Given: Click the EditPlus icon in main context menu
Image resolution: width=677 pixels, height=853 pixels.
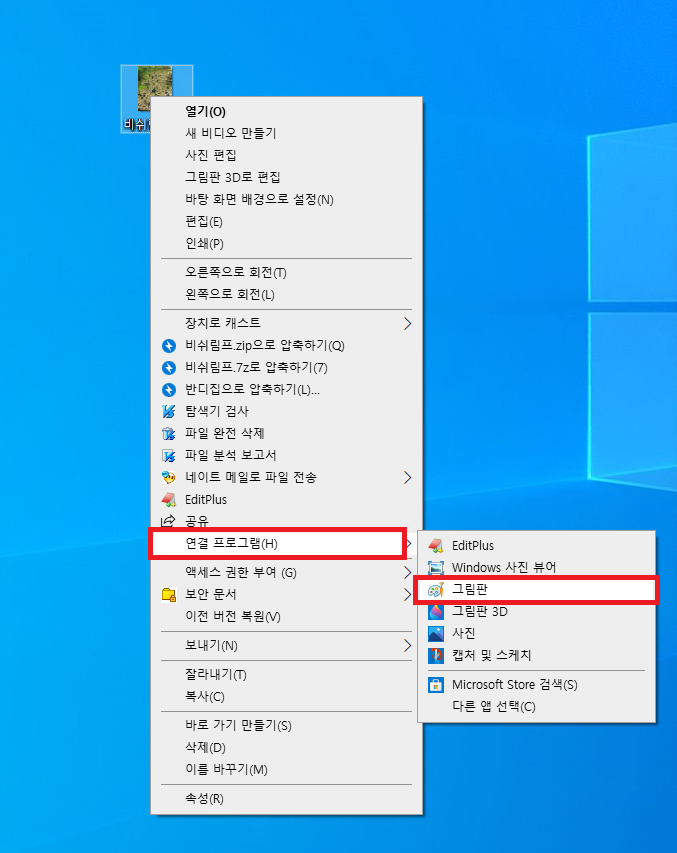Looking at the screenshot, I should (x=169, y=499).
